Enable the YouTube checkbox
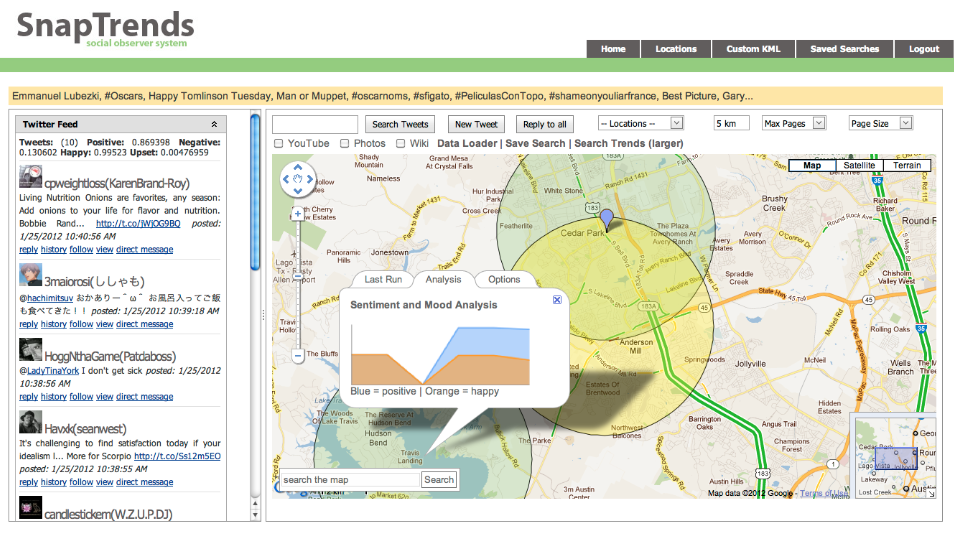954x533 pixels. [x=279, y=144]
